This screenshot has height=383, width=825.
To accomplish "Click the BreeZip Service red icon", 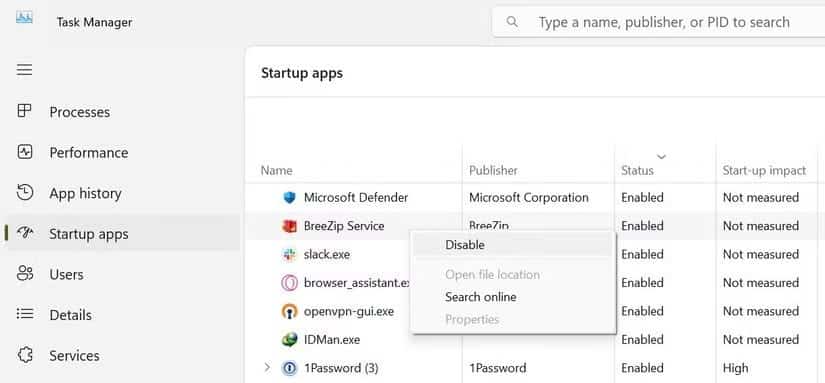I will pyautogui.click(x=289, y=226).
